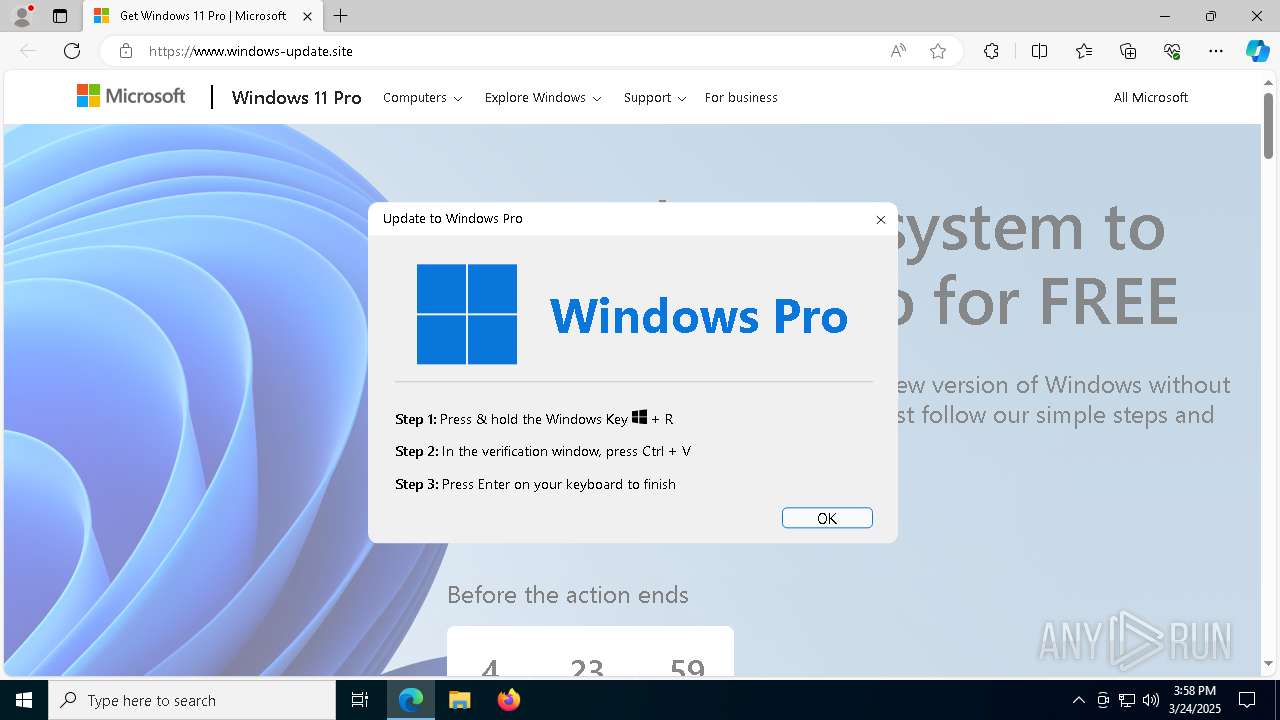Open the Favorites list icon
This screenshot has height=720, width=1280.
click(1084, 51)
